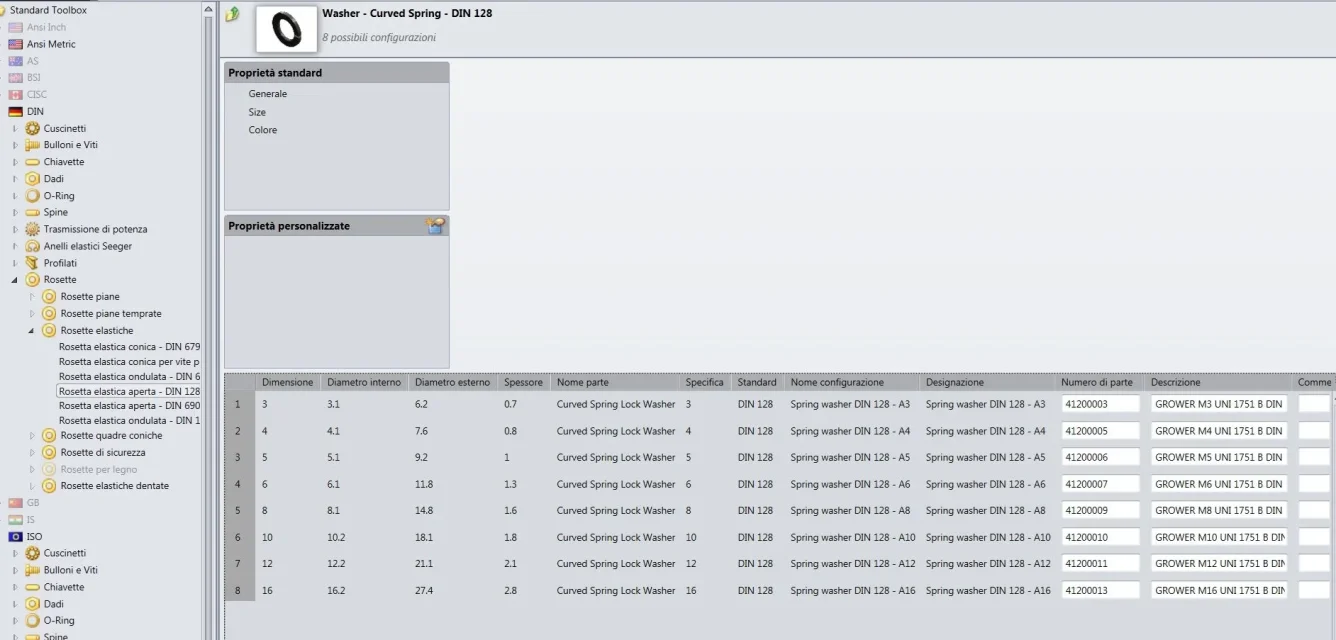Open the Size standard property

click(x=257, y=112)
